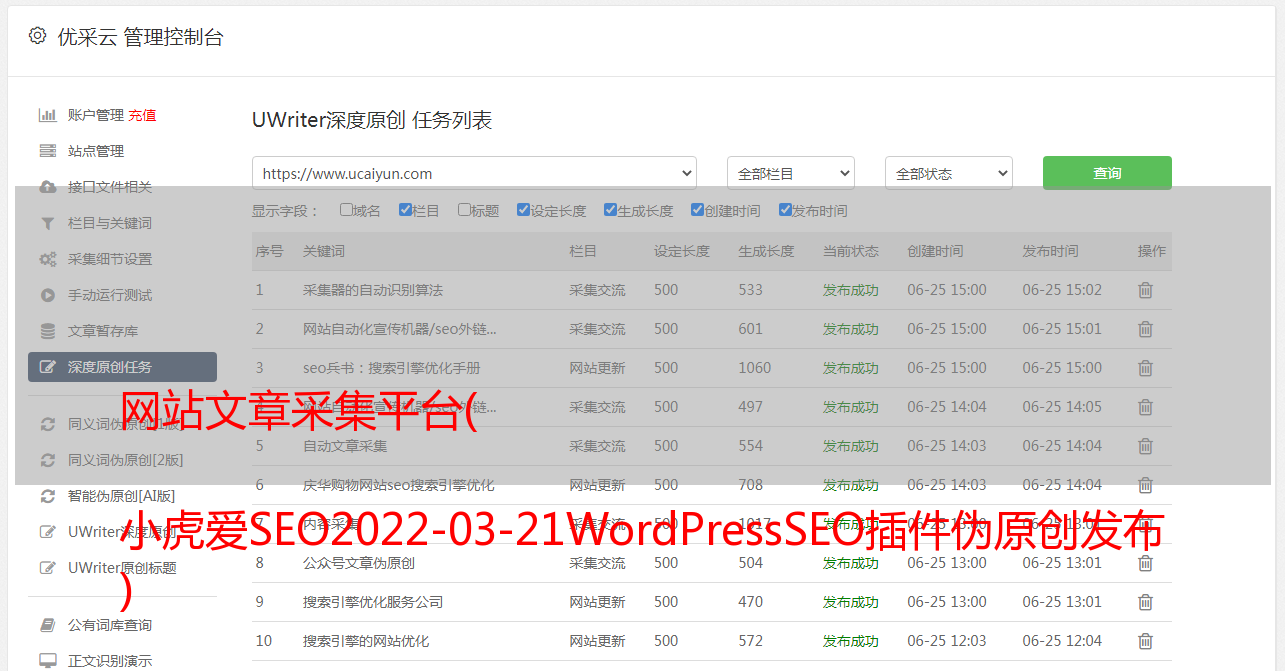
Task: Delete the 搜索引擎优化服务公司 task via trash icon
Action: tap(1145, 602)
